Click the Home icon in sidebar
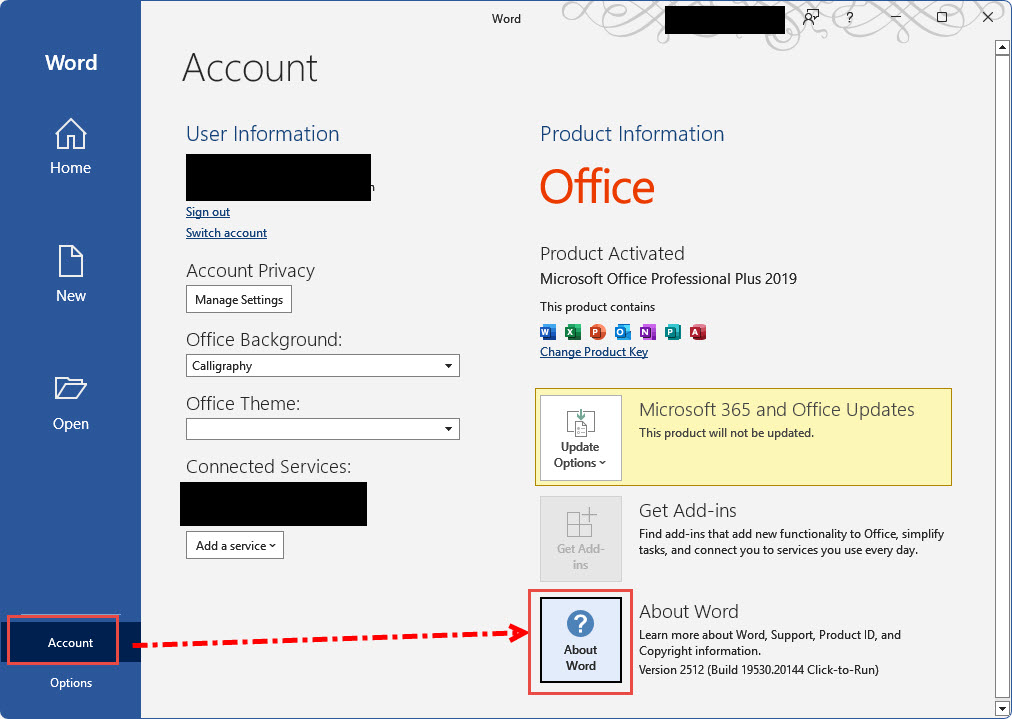The height and width of the screenshot is (719, 1012). tap(70, 134)
